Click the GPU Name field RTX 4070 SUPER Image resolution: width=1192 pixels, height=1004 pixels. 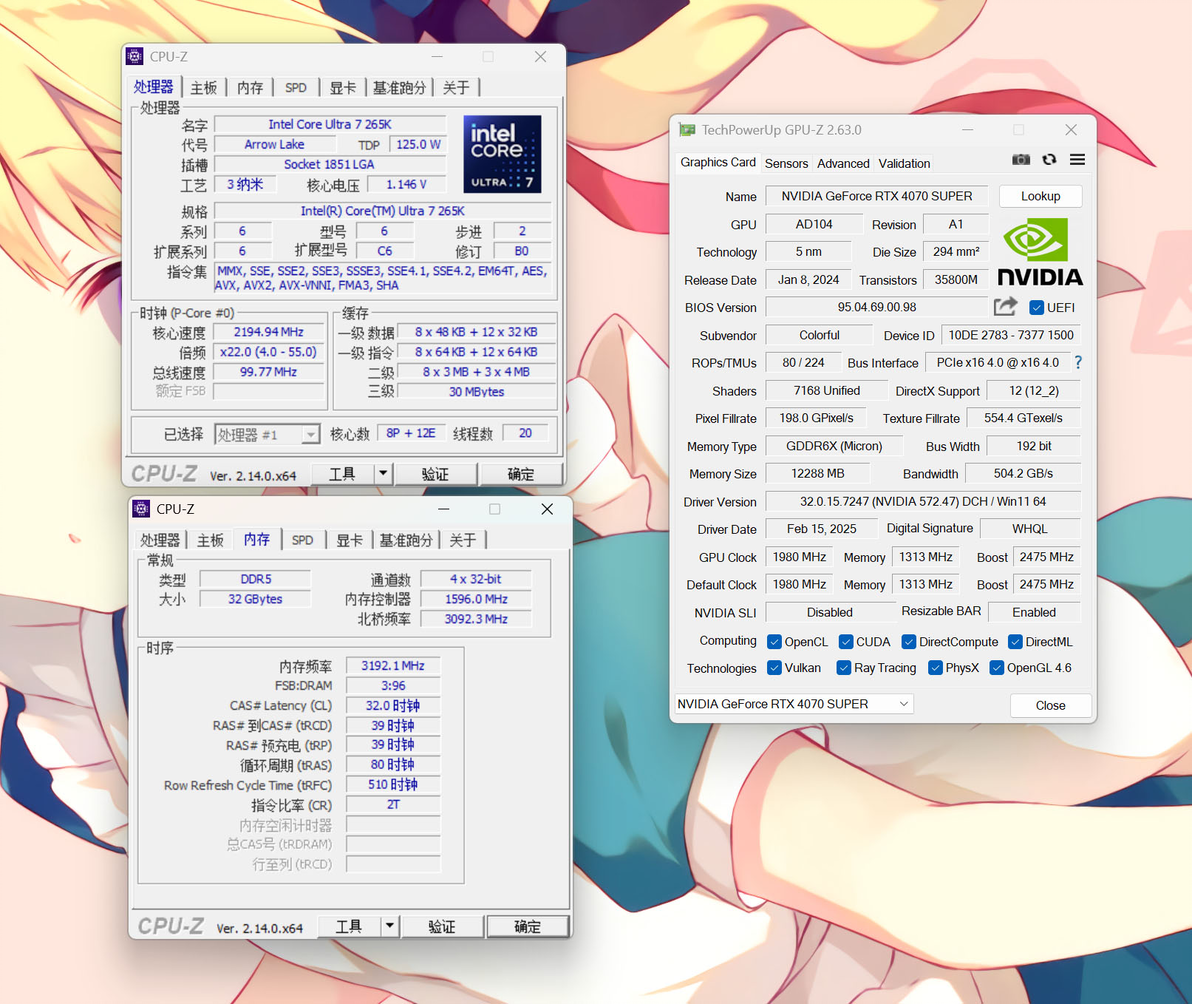tap(877, 196)
